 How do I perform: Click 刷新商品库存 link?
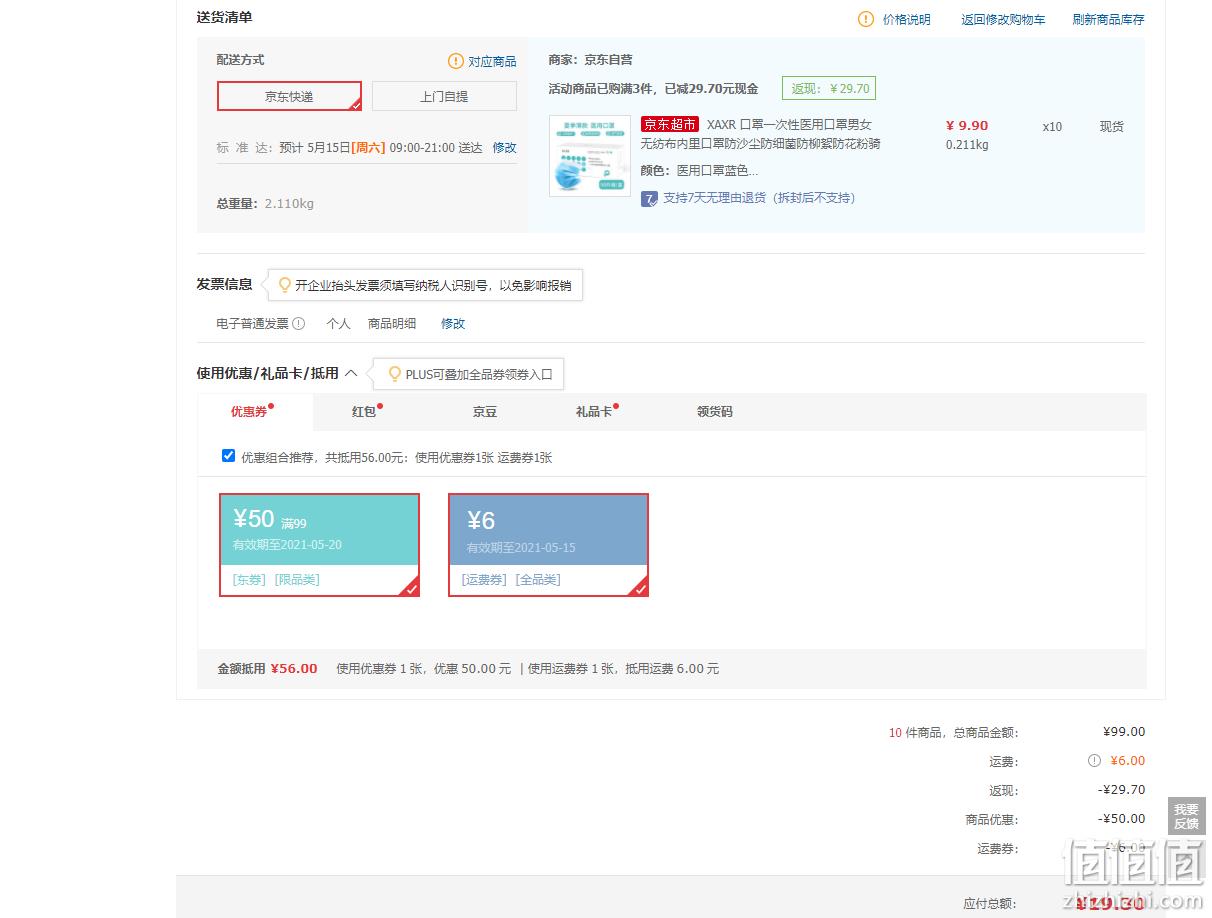(x=1108, y=19)
